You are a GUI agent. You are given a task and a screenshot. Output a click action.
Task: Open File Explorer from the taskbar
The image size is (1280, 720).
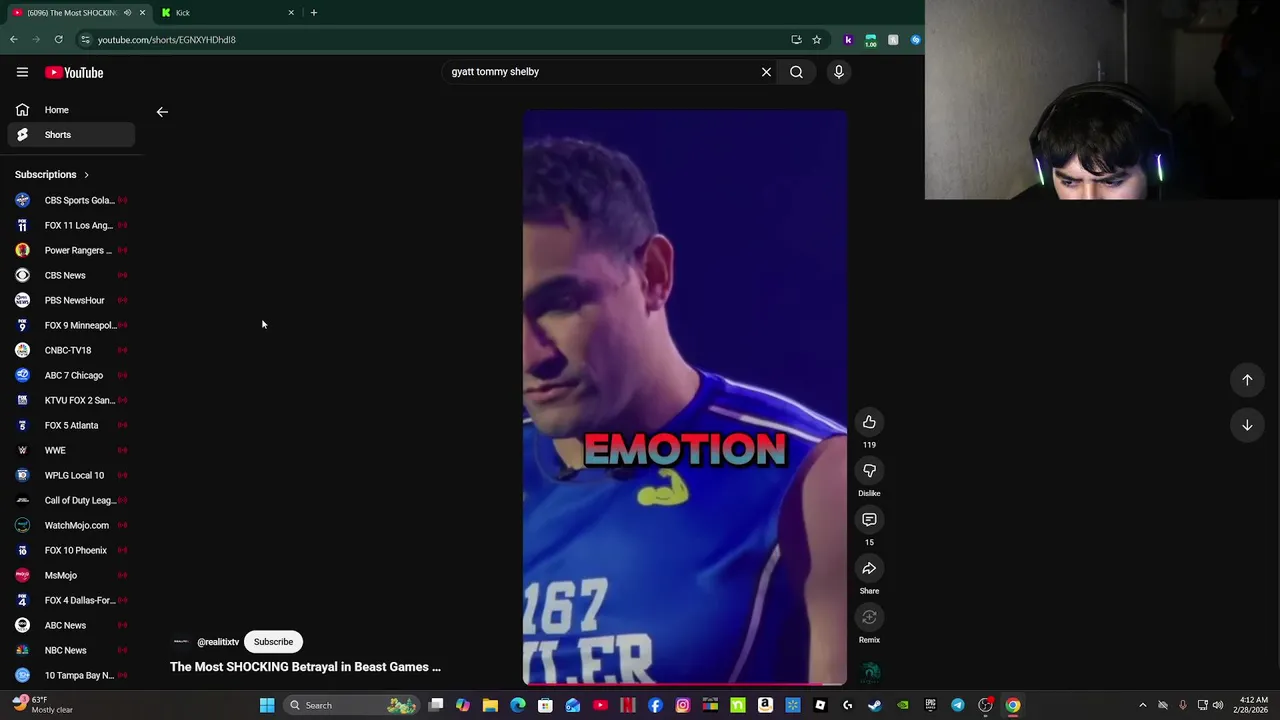(490, 705)
